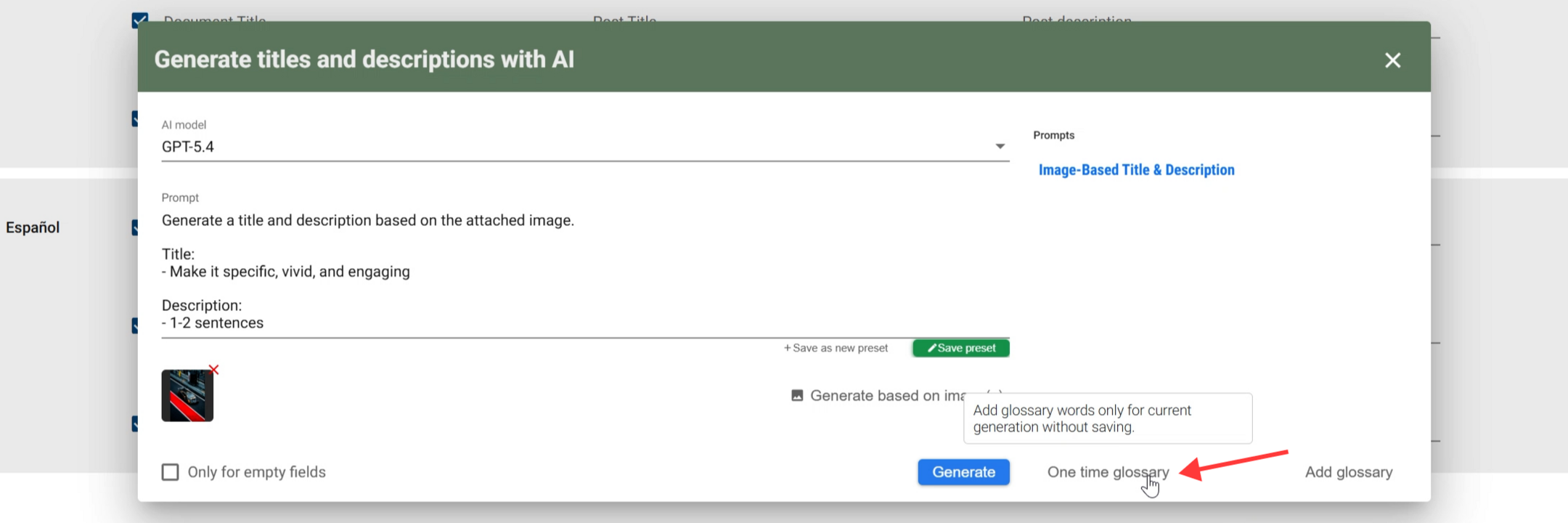Remove attached image with red X

click(213, 370)
